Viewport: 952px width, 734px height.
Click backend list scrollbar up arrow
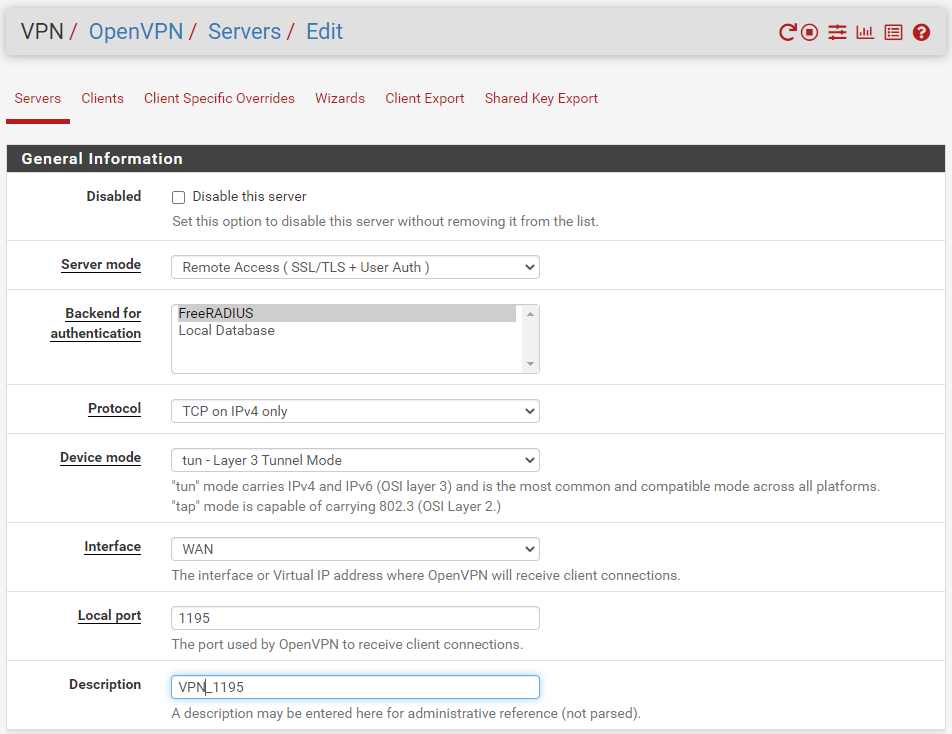[x=530, y=314]
